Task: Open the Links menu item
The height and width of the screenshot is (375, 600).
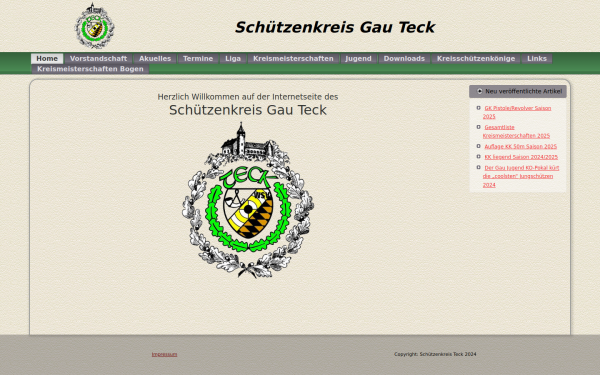Action: click(537, 59)
